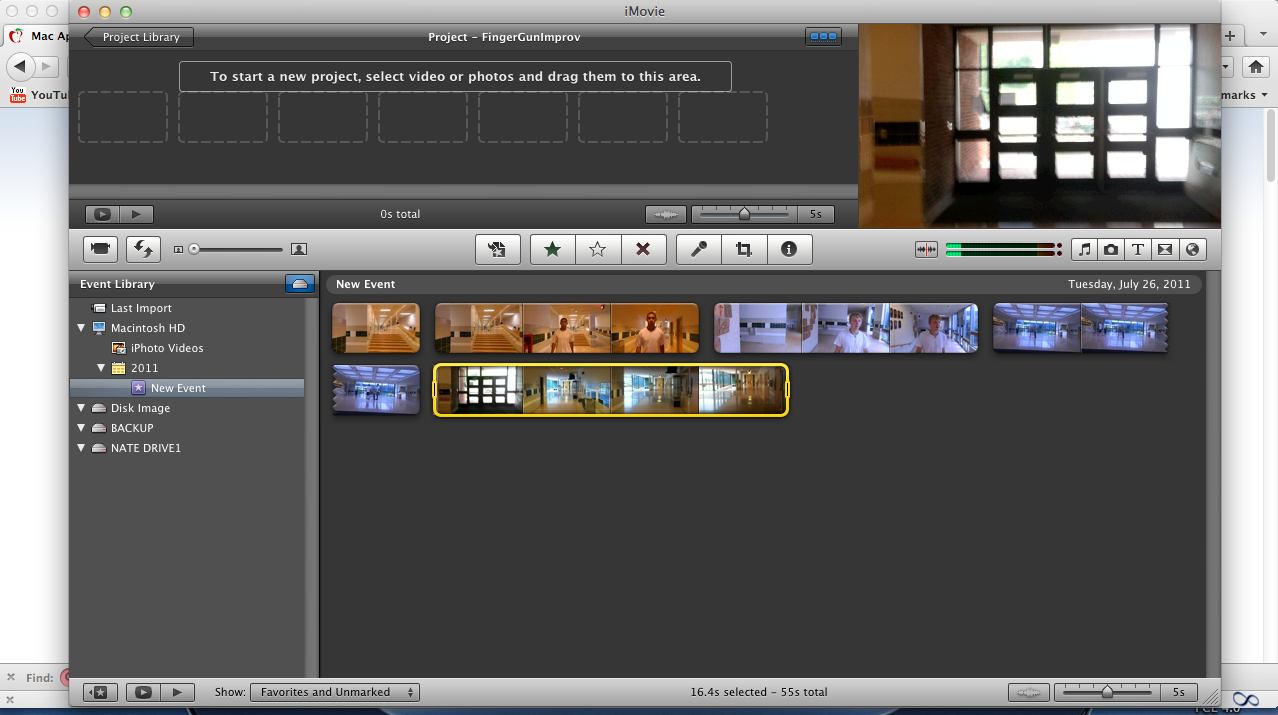The image size is (1278, 715).
Task: Select the NATE DRIVE1 label
Action: coord(146,448)
